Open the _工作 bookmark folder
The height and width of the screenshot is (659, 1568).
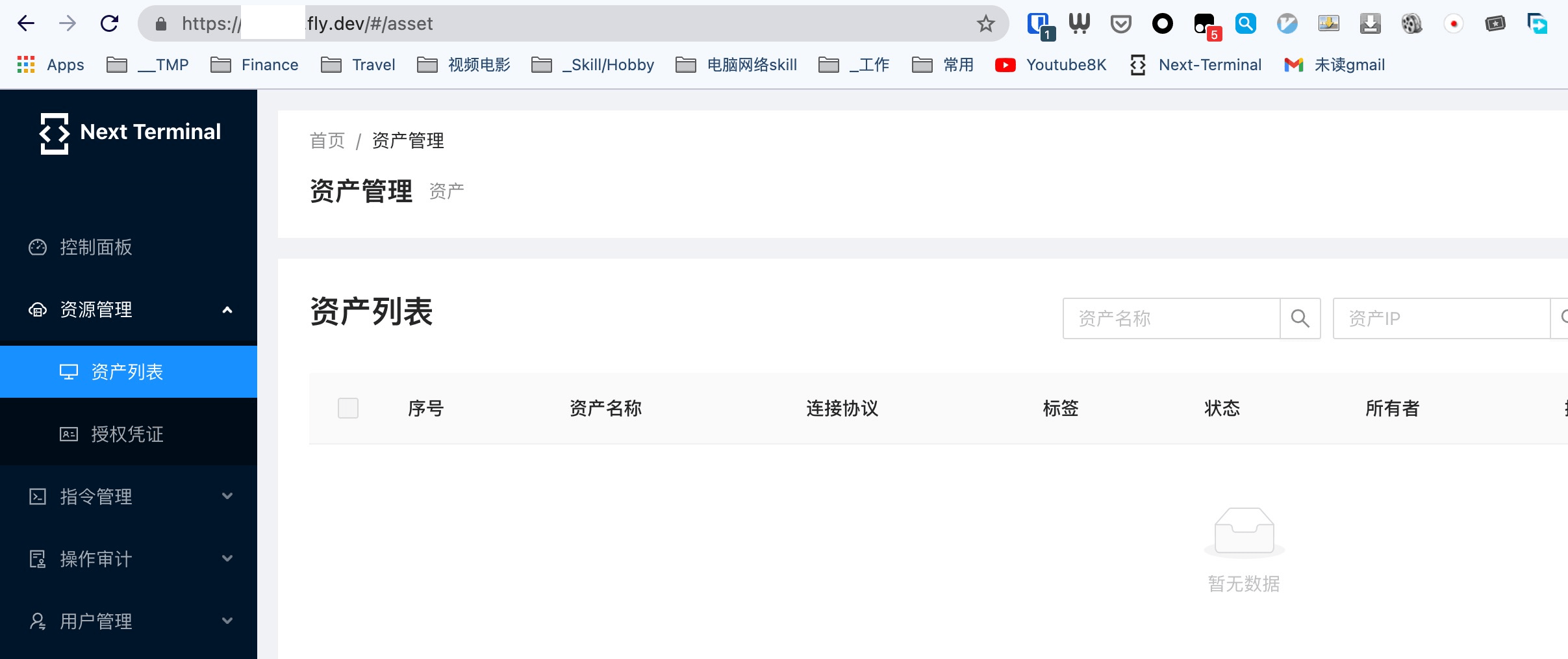pyautogui.click(x=854, y=64)
